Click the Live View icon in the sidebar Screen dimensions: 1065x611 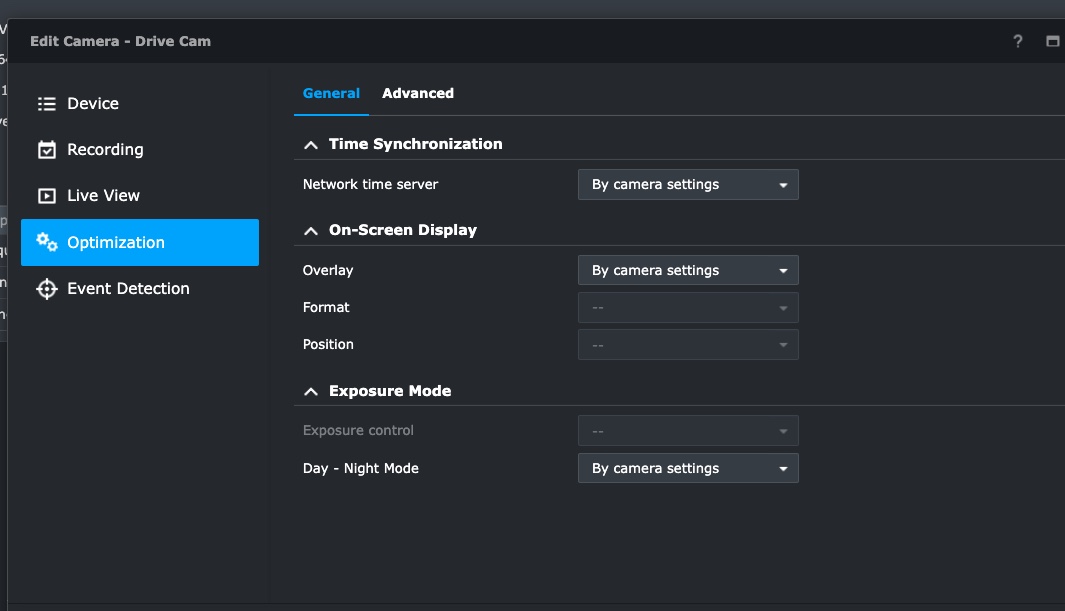[45, 195]
